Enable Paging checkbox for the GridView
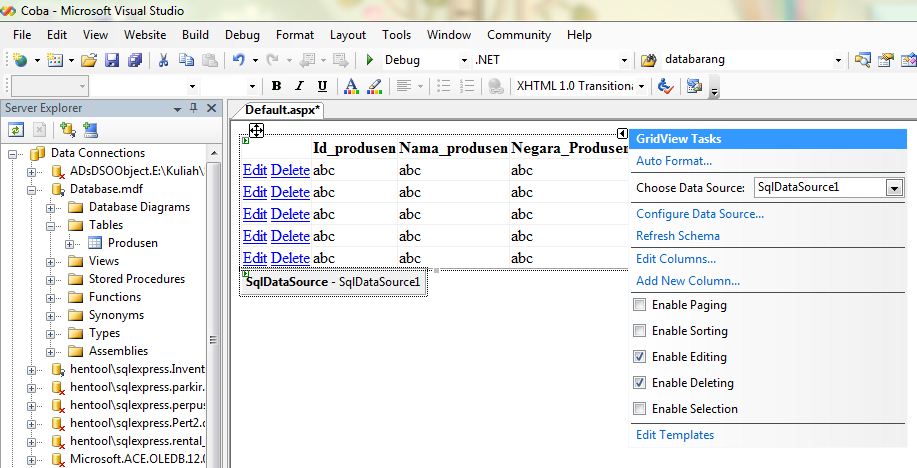The width and height of the screenshot is (917, 468). click(x=640, y=305)
